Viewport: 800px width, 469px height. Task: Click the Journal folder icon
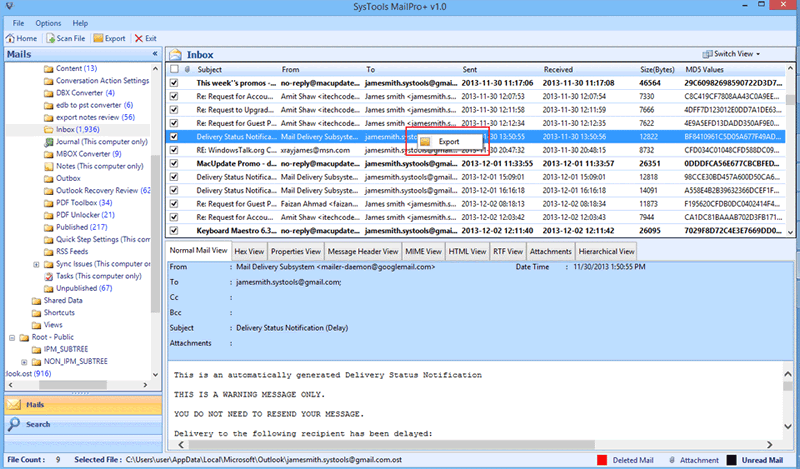[x=48, y=142]
